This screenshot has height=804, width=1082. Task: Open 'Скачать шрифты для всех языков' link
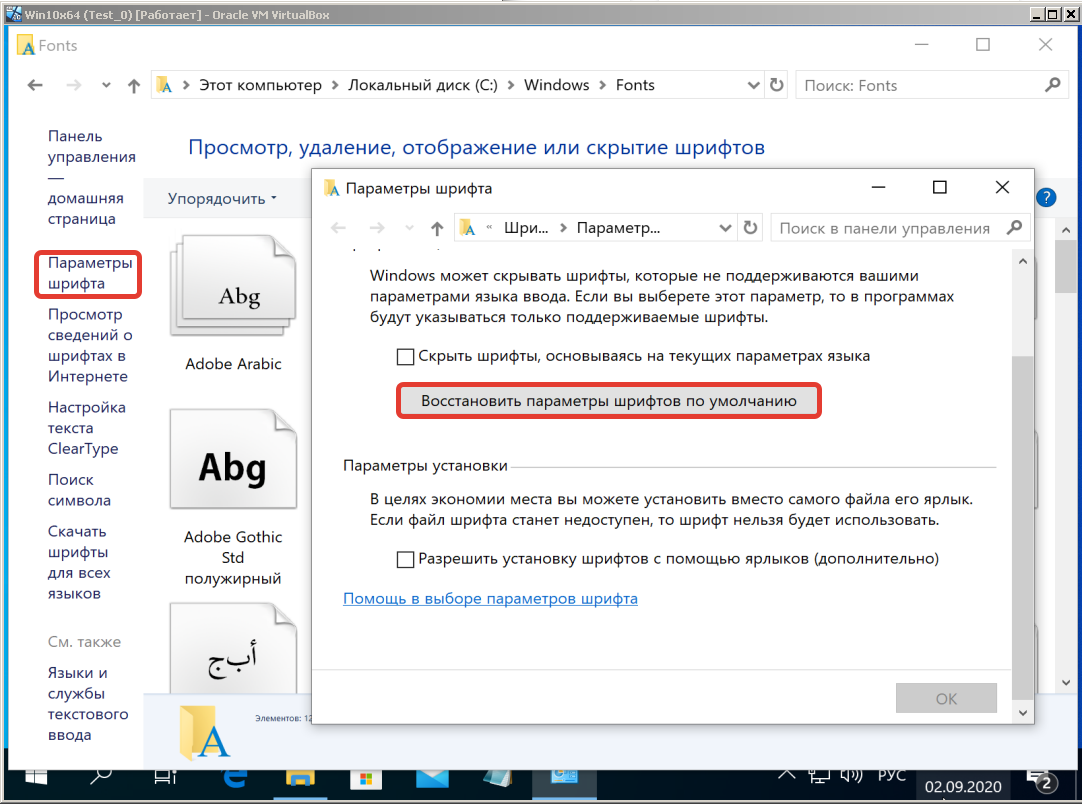tap(79, 562)
